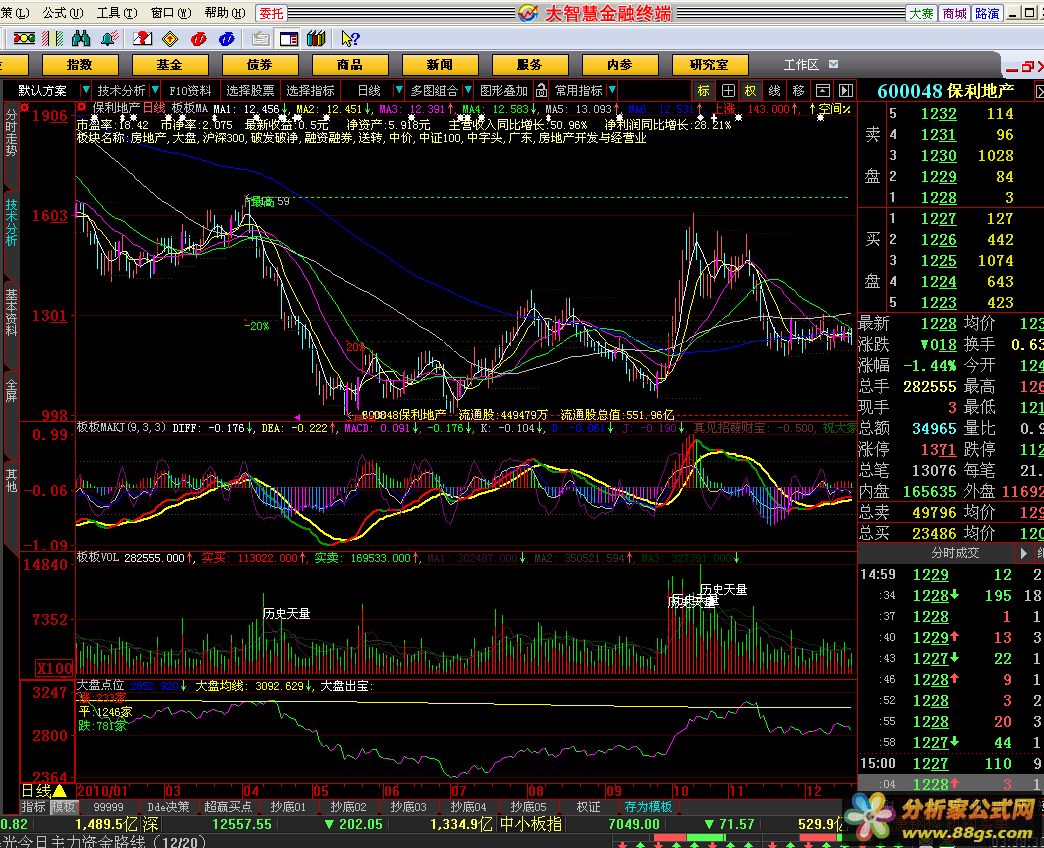Viewport: 1044px width, 848px height.
Task: Open the 公式(U) menu
Action: pyautogui.click(x=63, y=13)
